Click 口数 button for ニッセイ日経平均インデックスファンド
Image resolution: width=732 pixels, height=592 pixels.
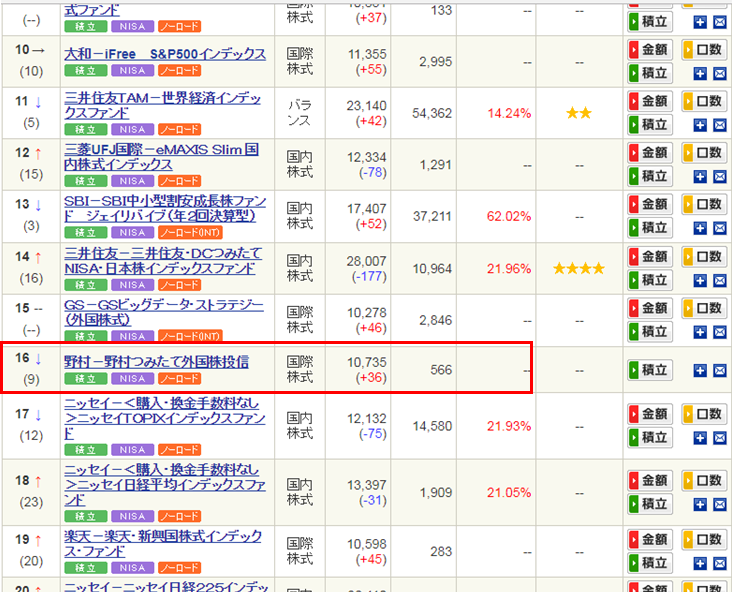[x=704, y=480]
